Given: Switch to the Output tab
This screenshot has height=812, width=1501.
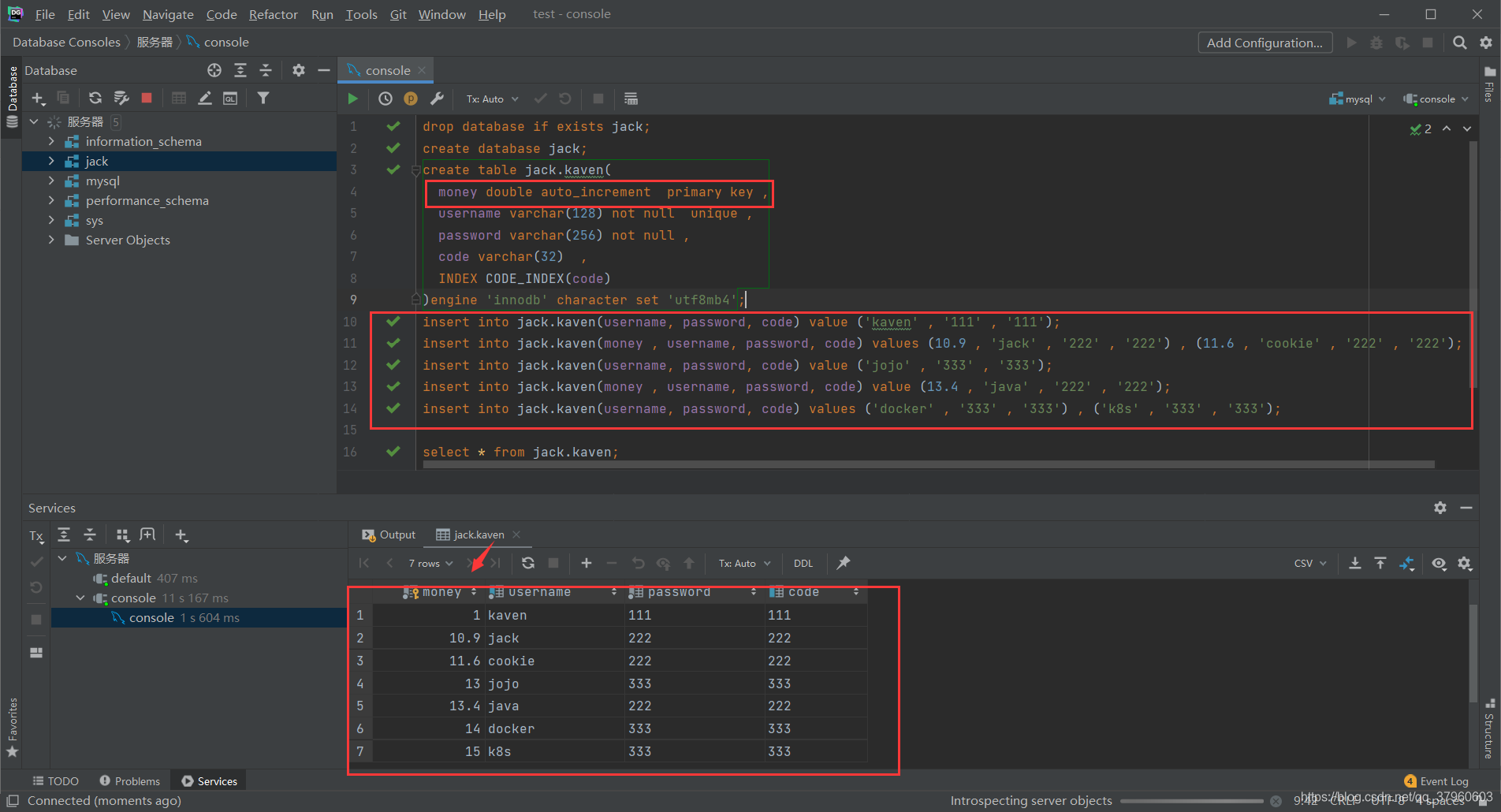Looking at the screenshot, I should tap(389, 535).
